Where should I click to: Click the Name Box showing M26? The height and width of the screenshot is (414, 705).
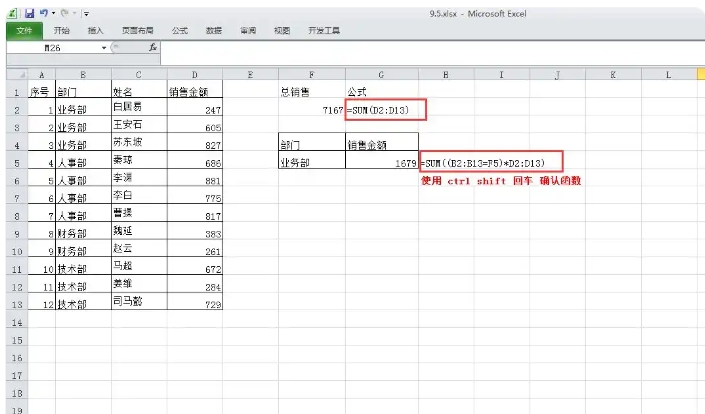click(x=53, y=48)
